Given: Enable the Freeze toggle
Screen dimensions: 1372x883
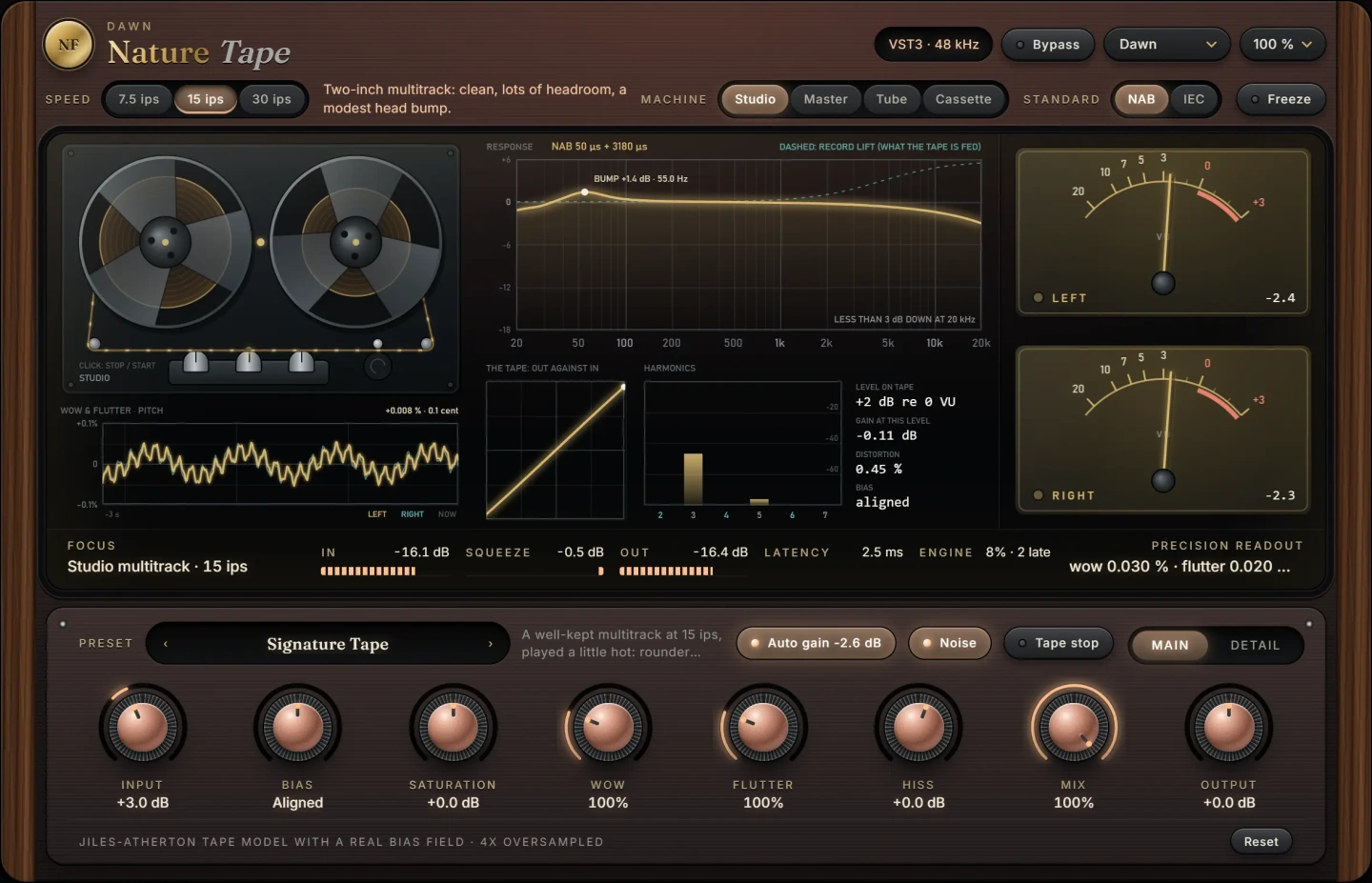Looking at the screenshot, I should pyautogui.click(x=1281, y=99).
